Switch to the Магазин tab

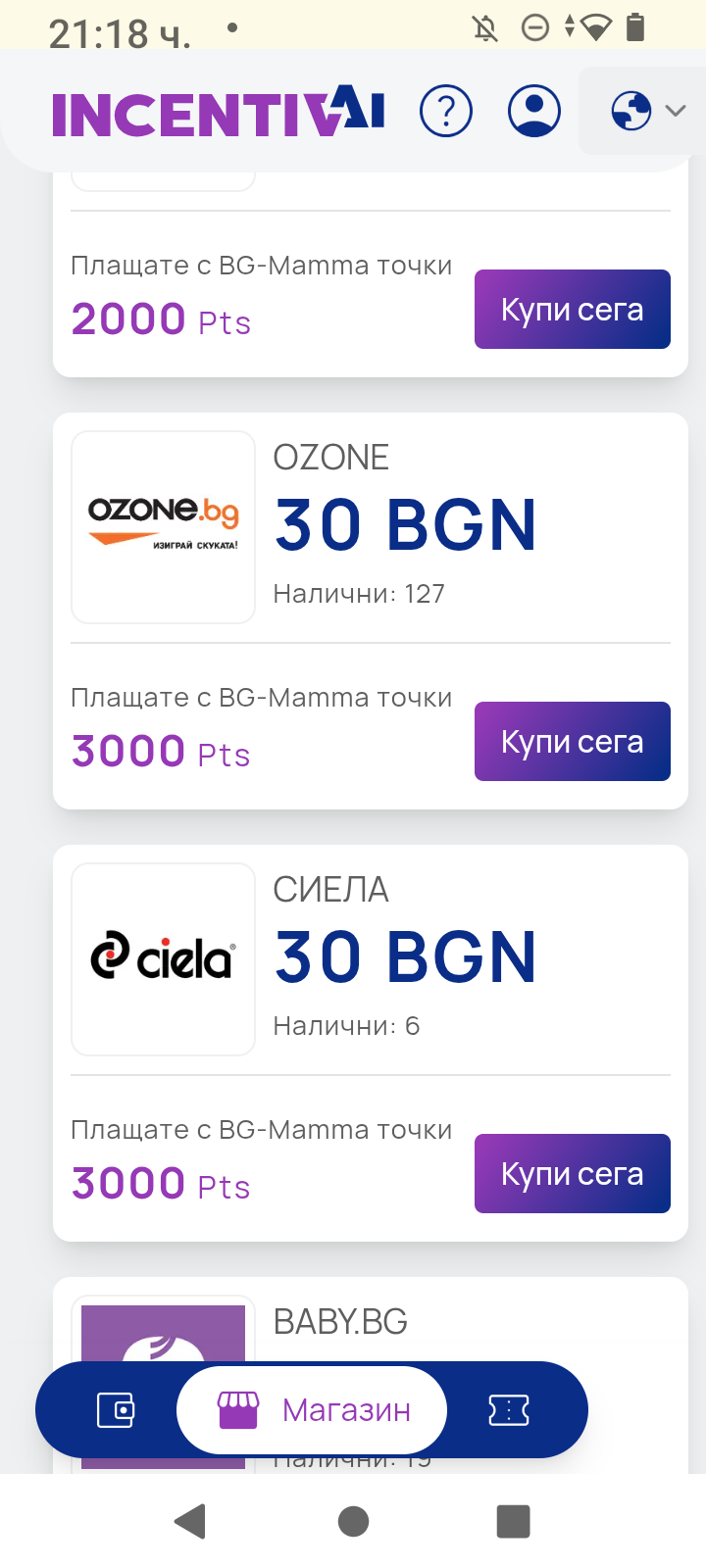[312, 1410]
